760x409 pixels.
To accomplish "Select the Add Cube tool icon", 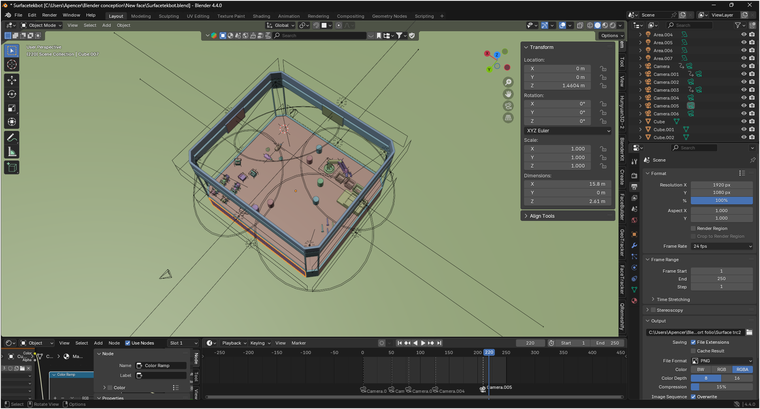I will pyautogui.click(x=12, y=168).
